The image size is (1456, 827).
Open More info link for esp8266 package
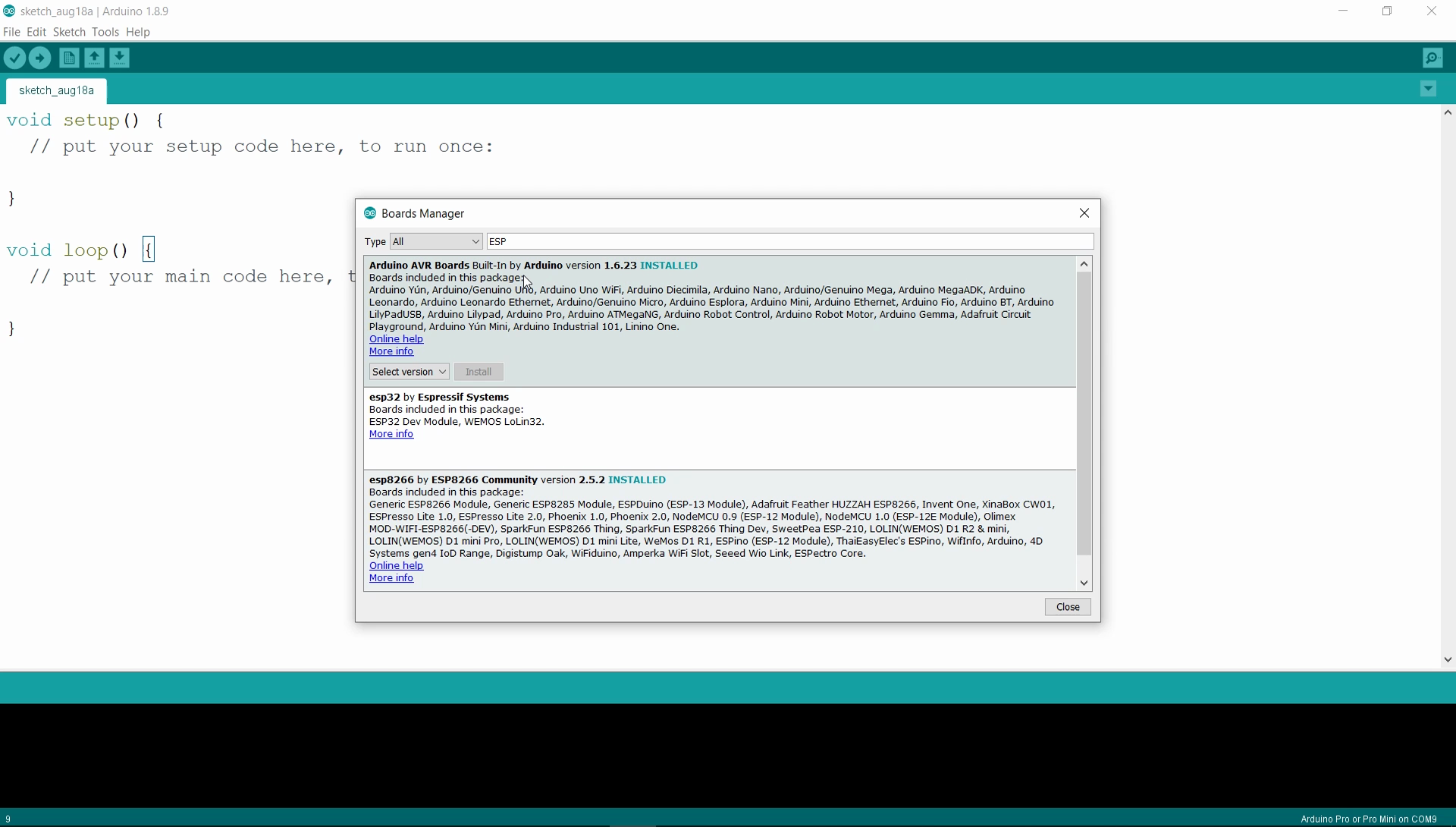pyautogui.click(x=391, y=578)
